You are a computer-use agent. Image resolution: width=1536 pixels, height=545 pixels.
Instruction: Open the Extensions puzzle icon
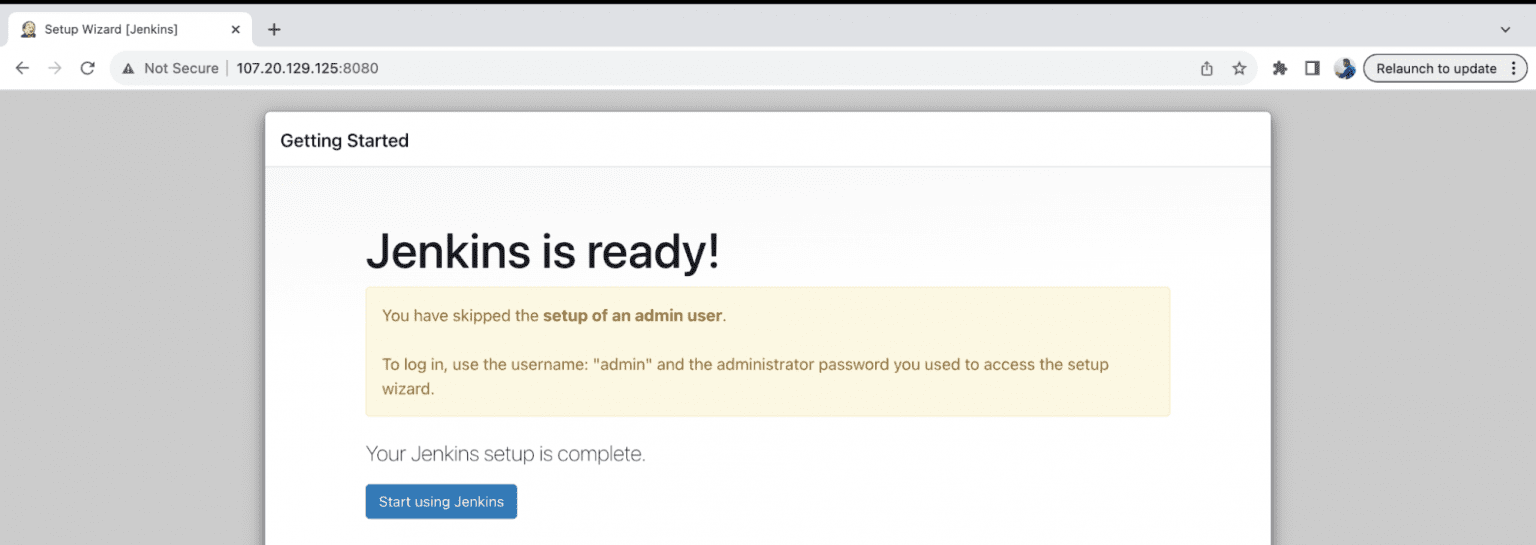coord(1279,68)
